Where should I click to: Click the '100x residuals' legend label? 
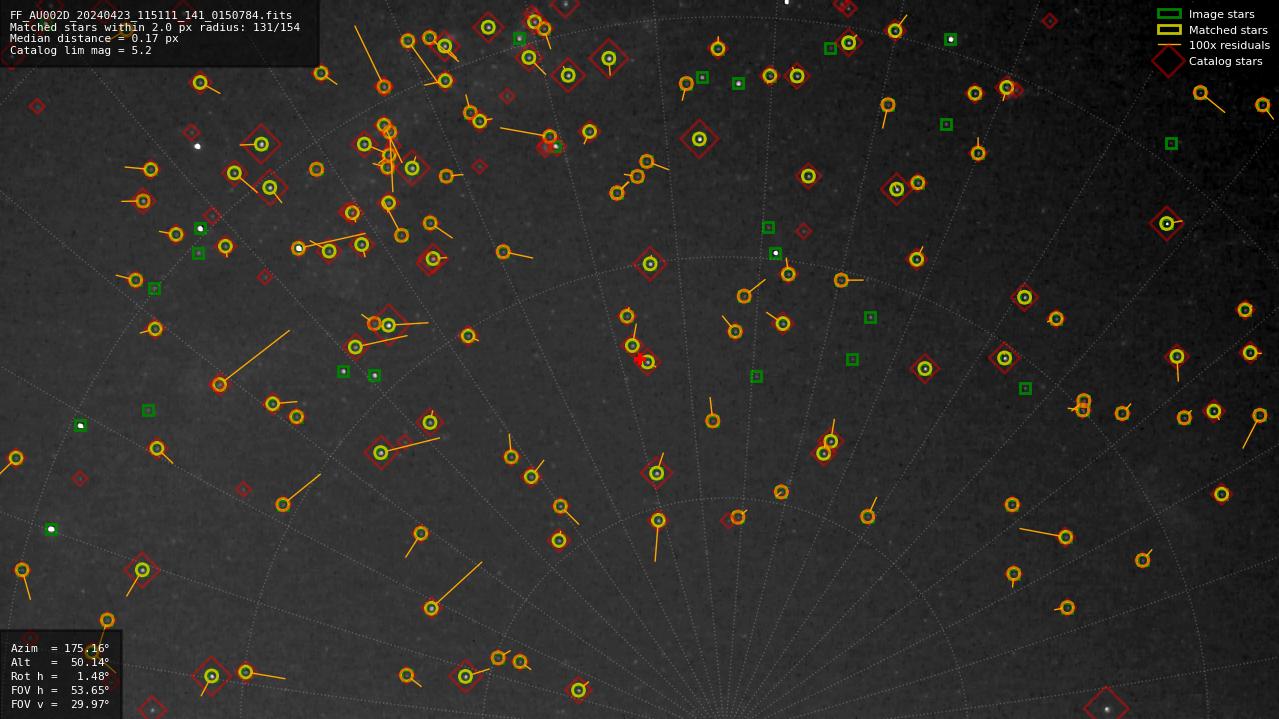(x=1229, y=45)
